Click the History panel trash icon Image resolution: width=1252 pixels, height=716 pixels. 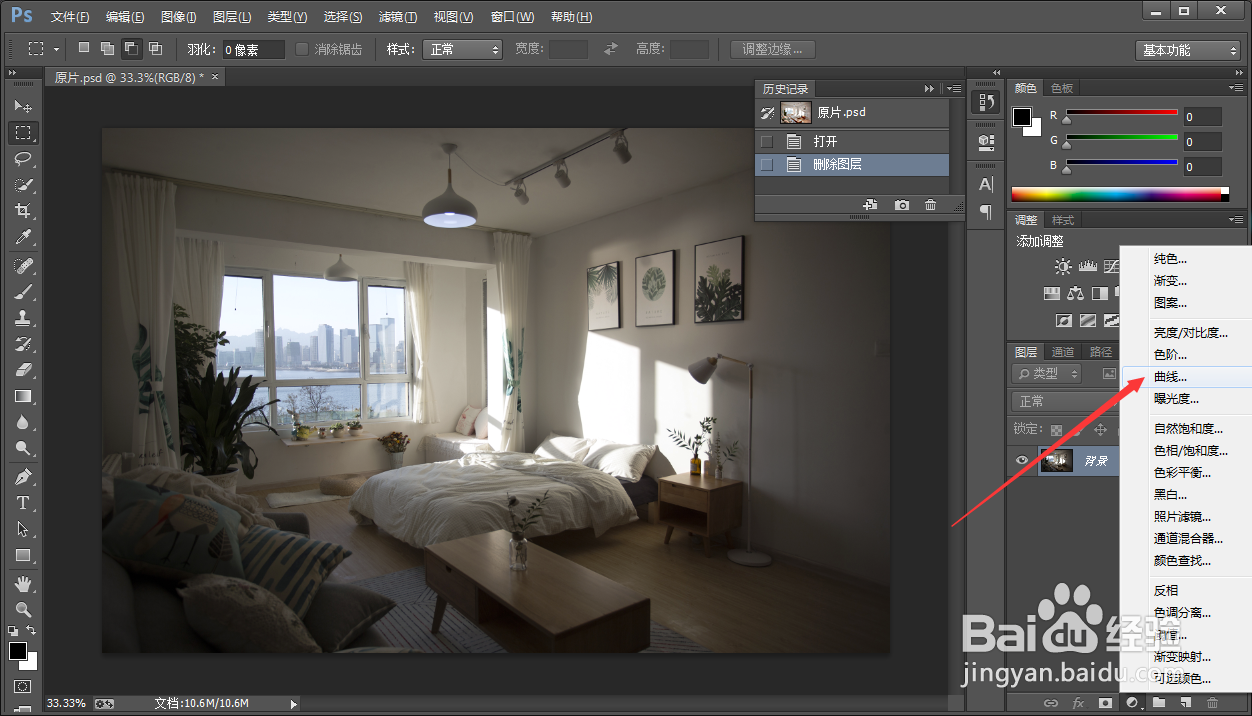pyautogui.click(x=931, y=205)
